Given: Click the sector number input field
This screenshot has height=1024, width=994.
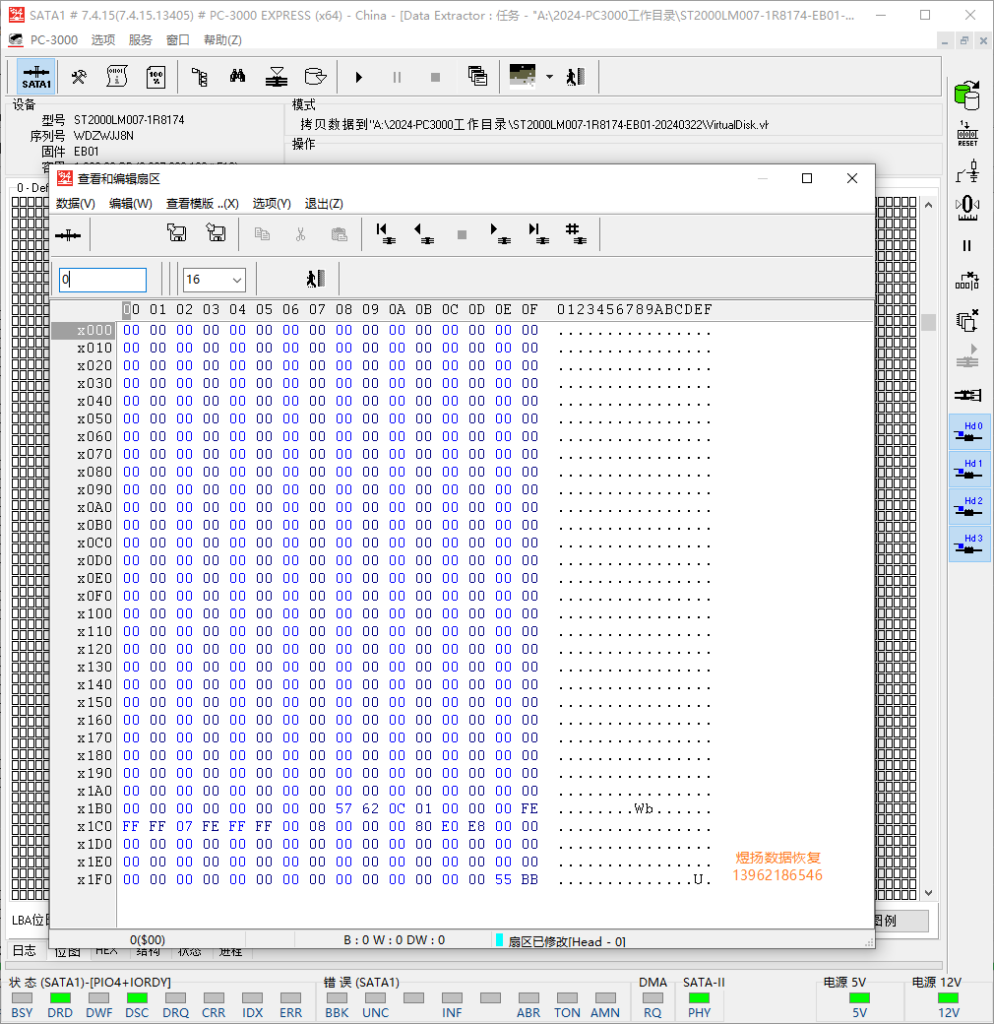Looking at the screenshot, I should pyautogui.click(x=103, y=280).
